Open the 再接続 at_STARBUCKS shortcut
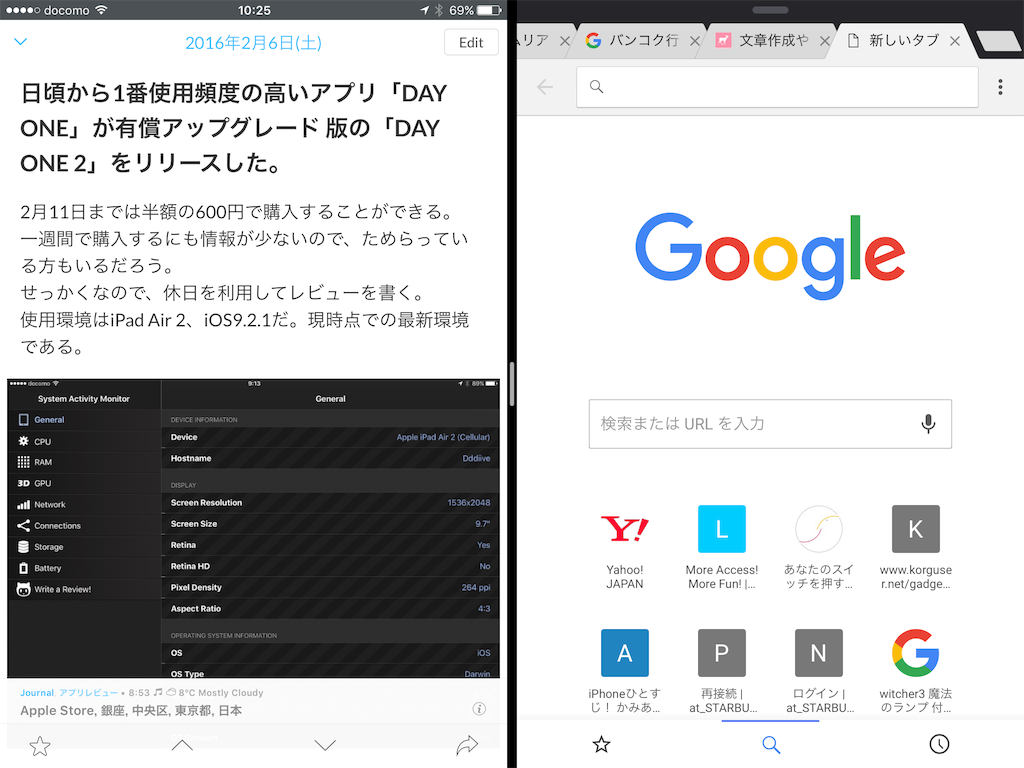 click(722, 671)
